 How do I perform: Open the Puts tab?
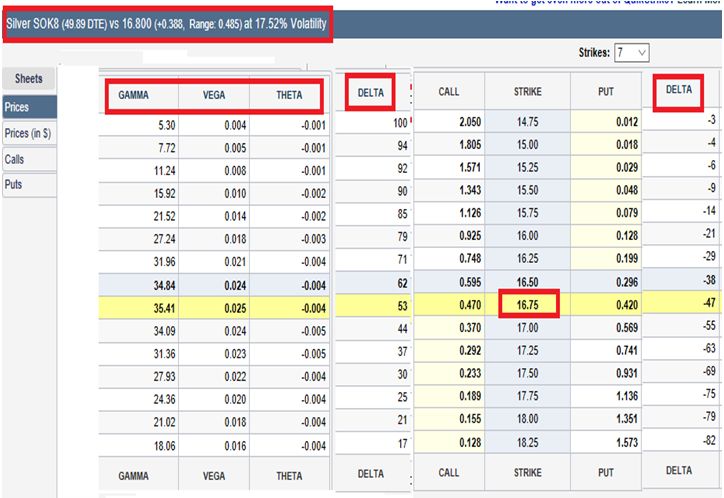pos(29,185)
